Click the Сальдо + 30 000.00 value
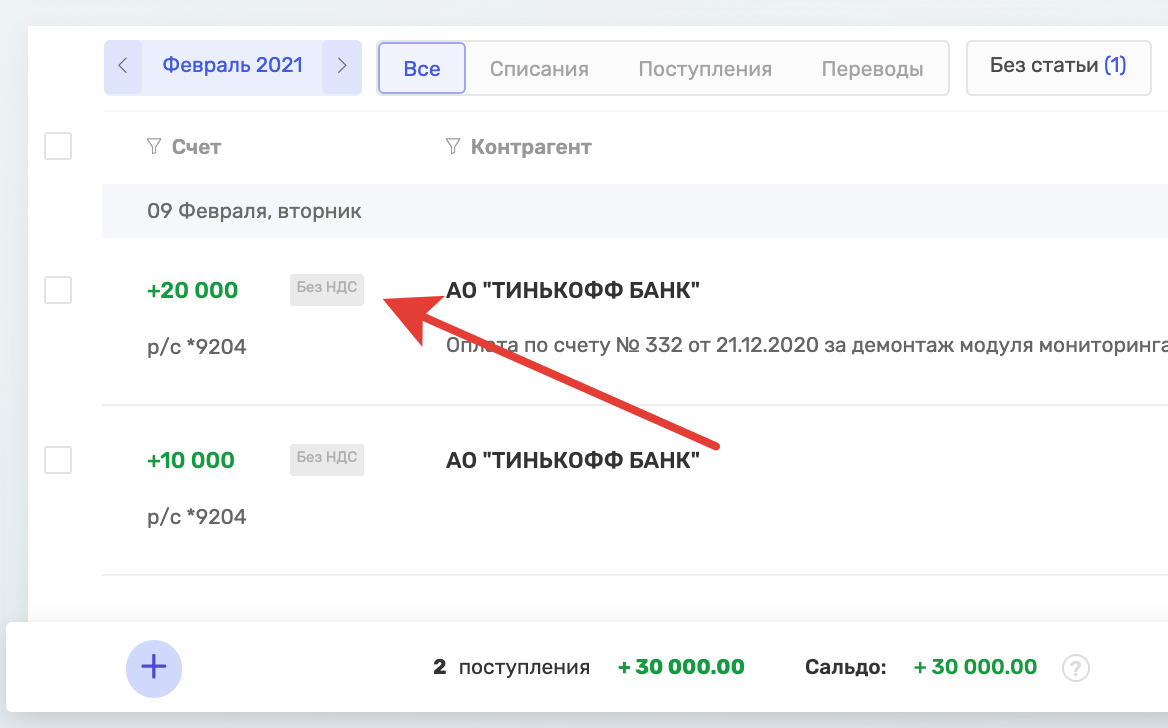The width and height of the screenshot is (1168, 728). tap(975, 667)
